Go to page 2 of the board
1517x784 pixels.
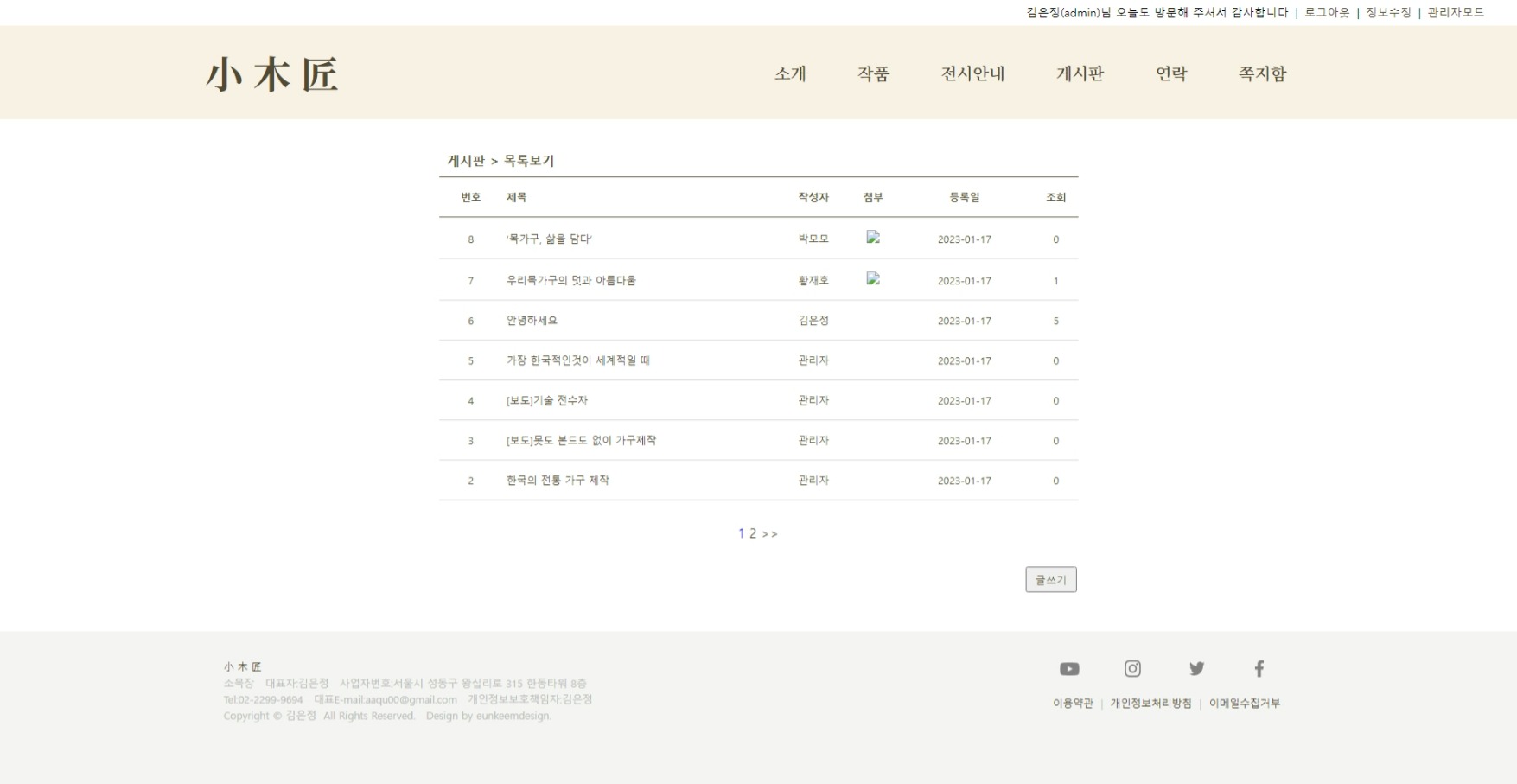(x=752, y=533)
